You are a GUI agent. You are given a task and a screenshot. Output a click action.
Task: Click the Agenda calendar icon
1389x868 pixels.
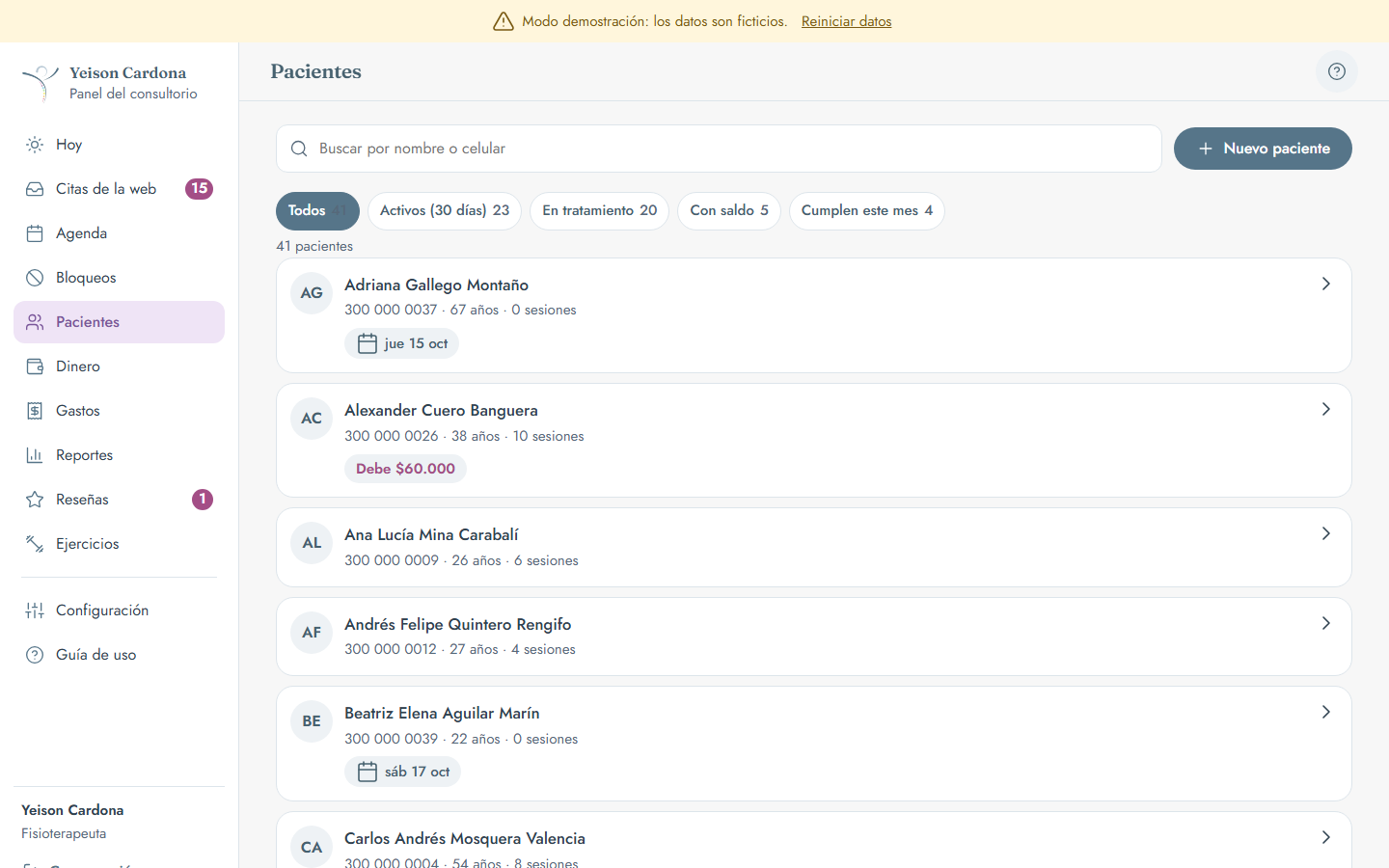(x=35, y=233)
